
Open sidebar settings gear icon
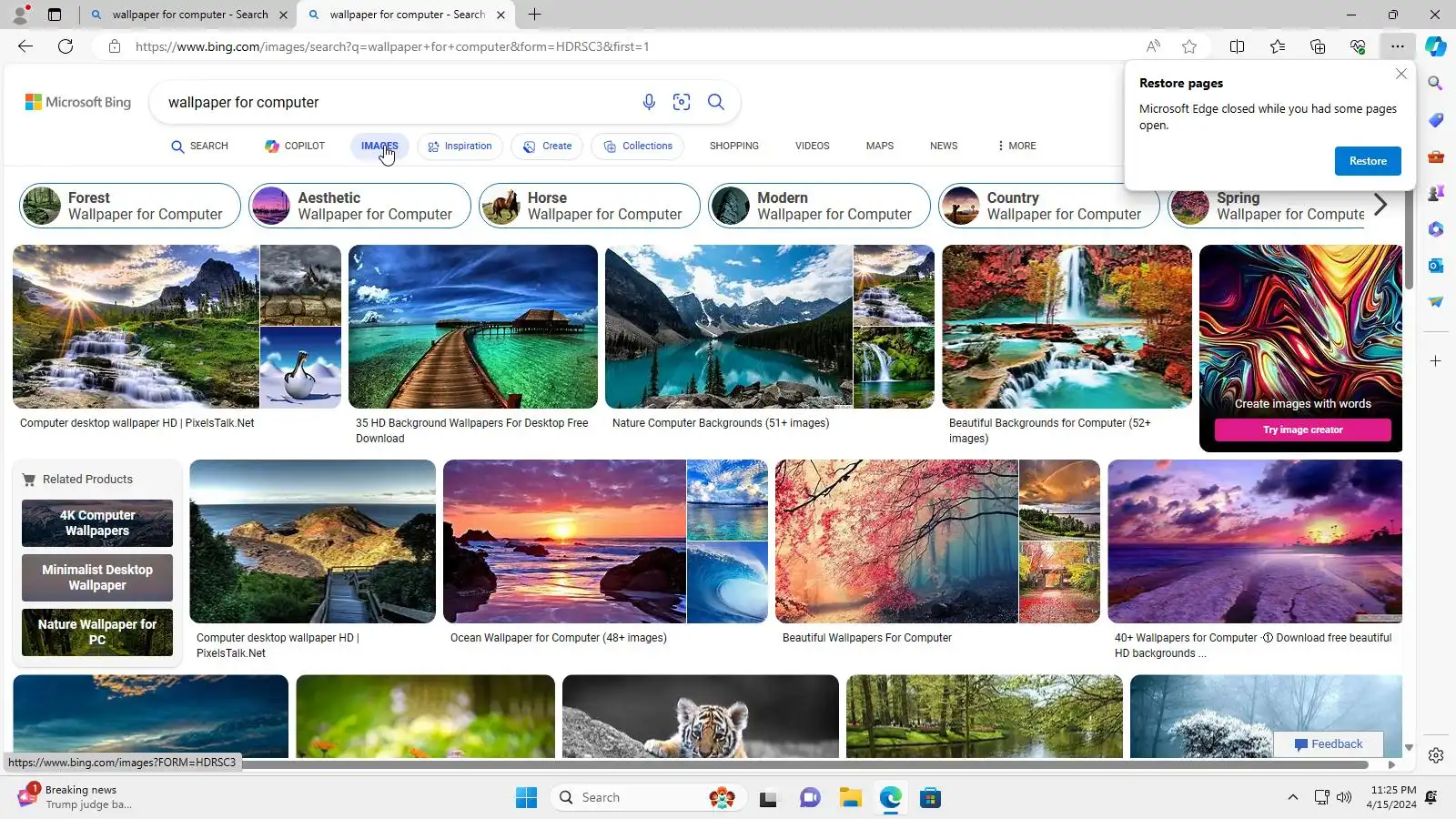tap(1436, 755)
